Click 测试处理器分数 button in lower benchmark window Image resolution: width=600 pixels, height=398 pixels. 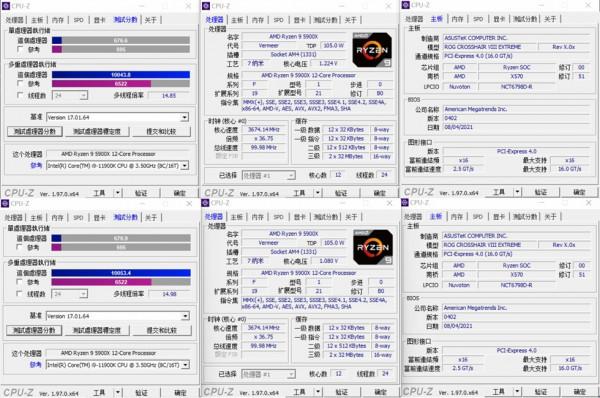[34, 330]
